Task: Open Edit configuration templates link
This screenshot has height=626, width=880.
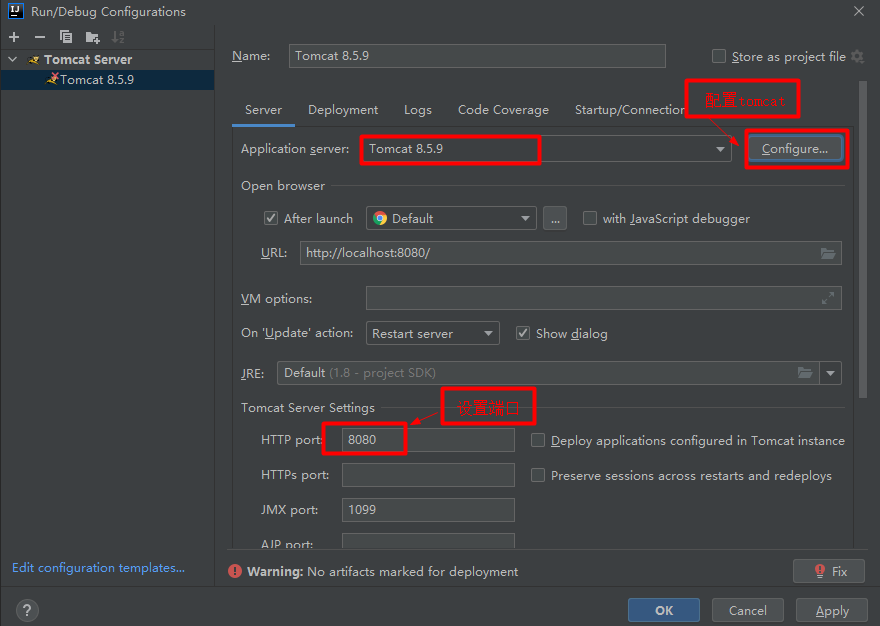Action: point(98,568)
